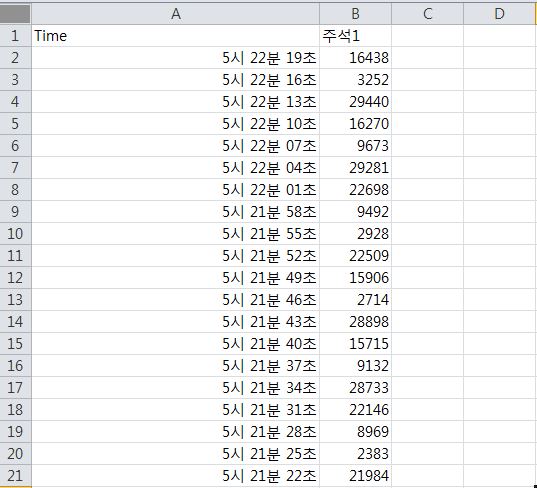The image size is (537, 488).
Task: Select cell containing value 29281
Action: point(355,168)
